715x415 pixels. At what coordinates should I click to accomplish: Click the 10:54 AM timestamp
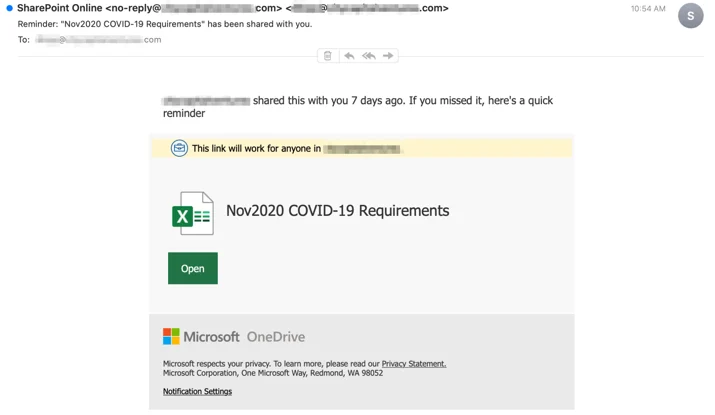[x=648, y=9]
